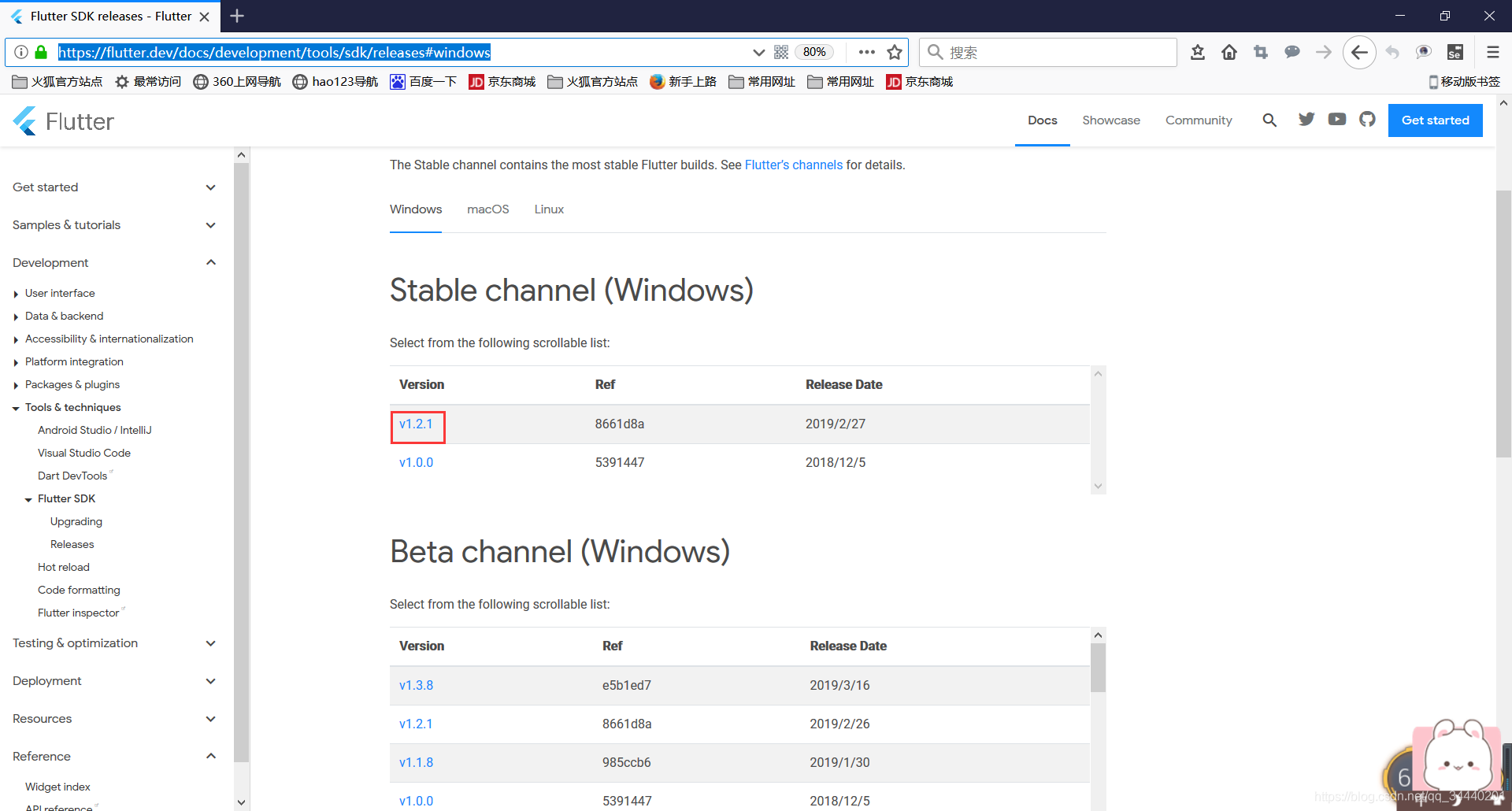This screenshot has height=811, width=1512.
Task: Click the browser back arrow button
Action: click(1359, 53)
